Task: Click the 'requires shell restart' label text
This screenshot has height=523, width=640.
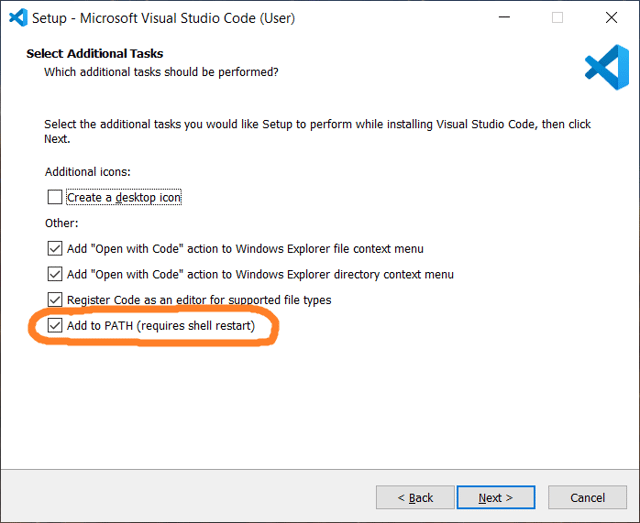Action: (197, 326)
